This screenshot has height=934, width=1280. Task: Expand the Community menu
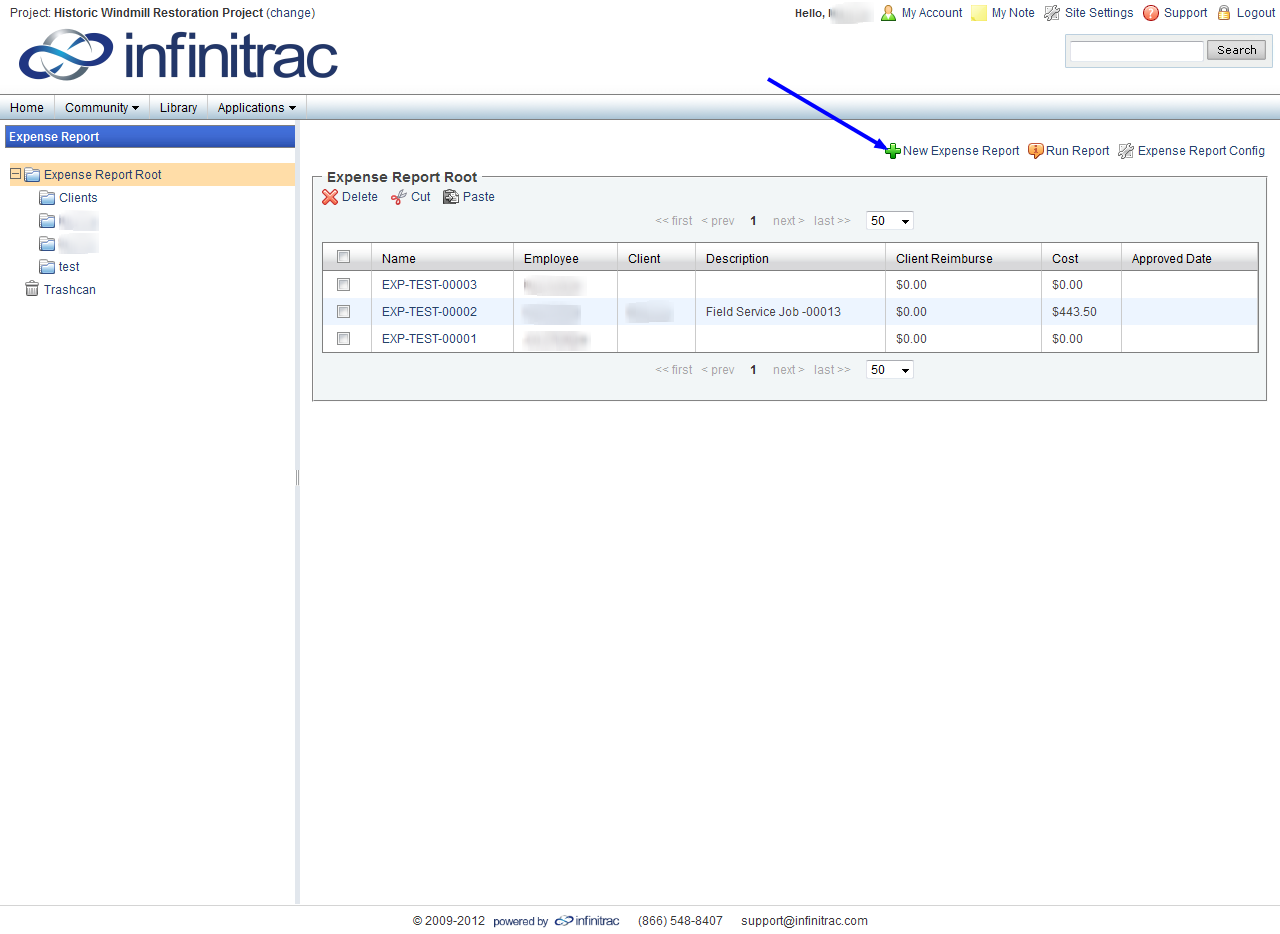click(102, 108)
